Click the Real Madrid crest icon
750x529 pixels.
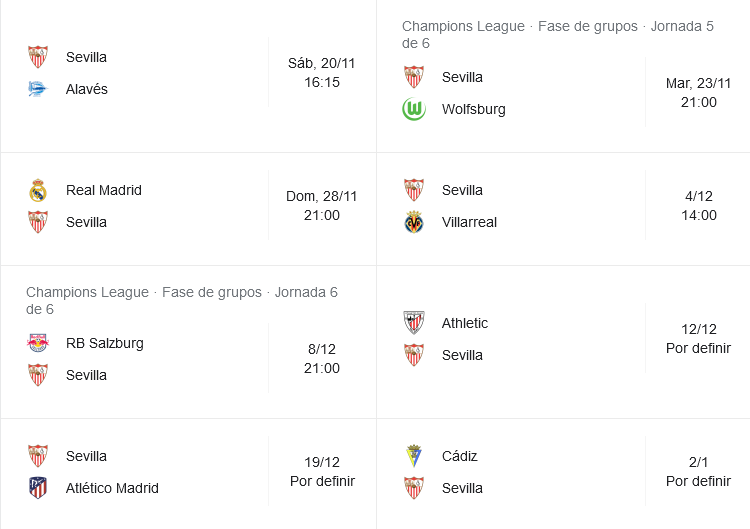(38, 190)
